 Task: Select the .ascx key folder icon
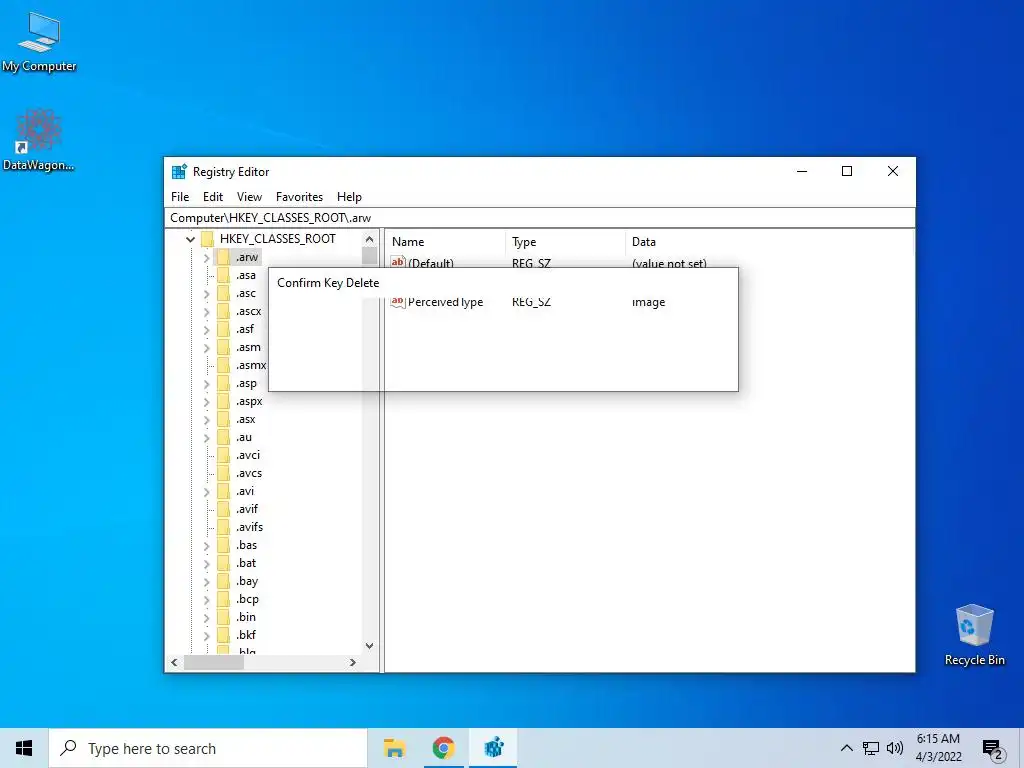pos(223,312)
